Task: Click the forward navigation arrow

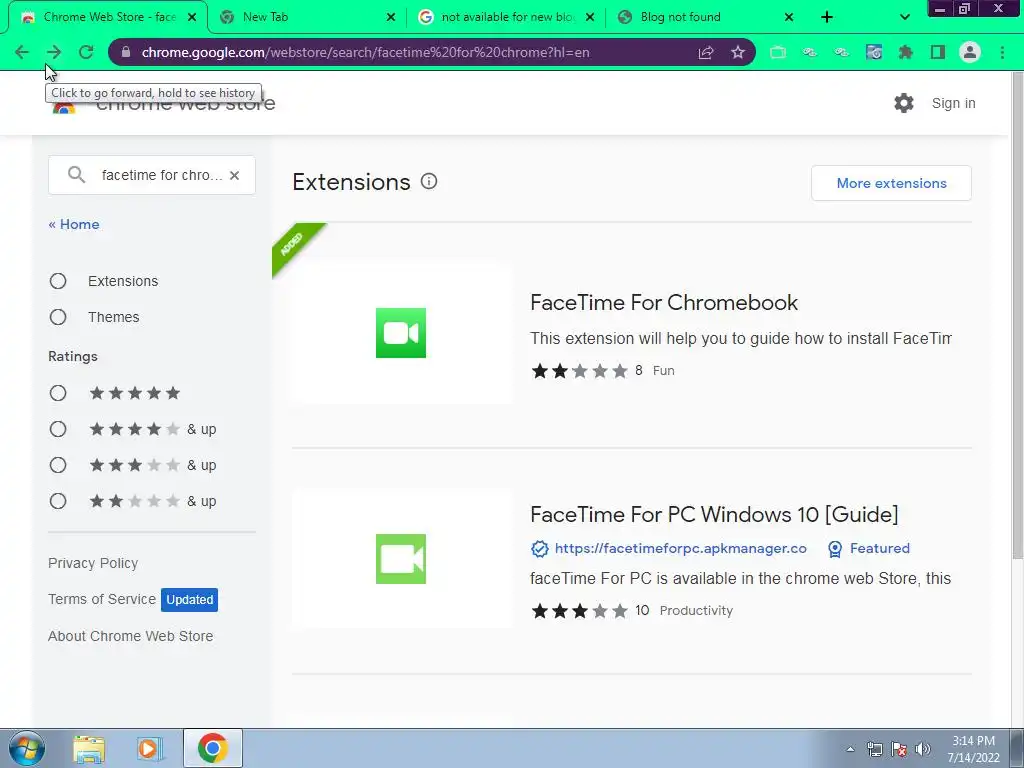Action: [54, 52]
